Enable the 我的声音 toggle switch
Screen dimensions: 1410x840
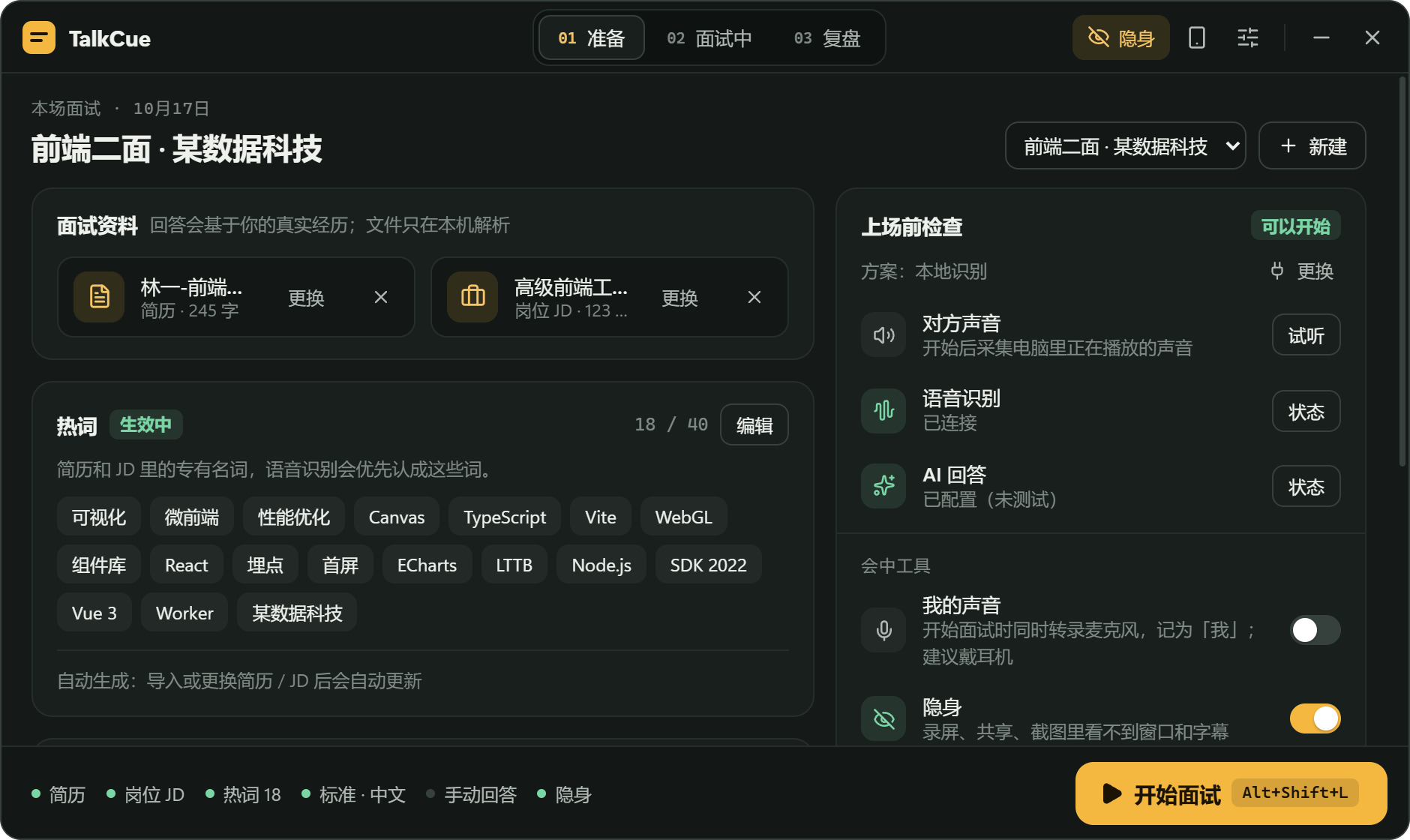[x=1315, y=630]
